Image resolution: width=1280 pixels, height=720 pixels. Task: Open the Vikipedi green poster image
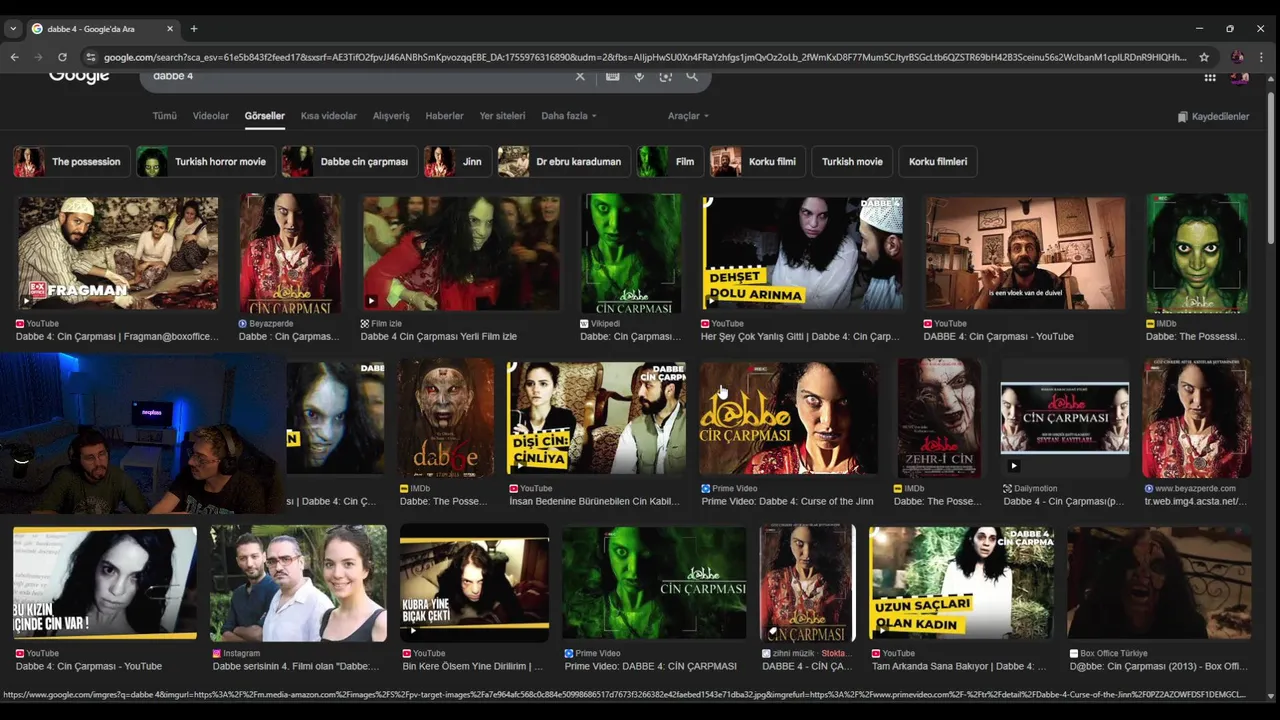631,253
